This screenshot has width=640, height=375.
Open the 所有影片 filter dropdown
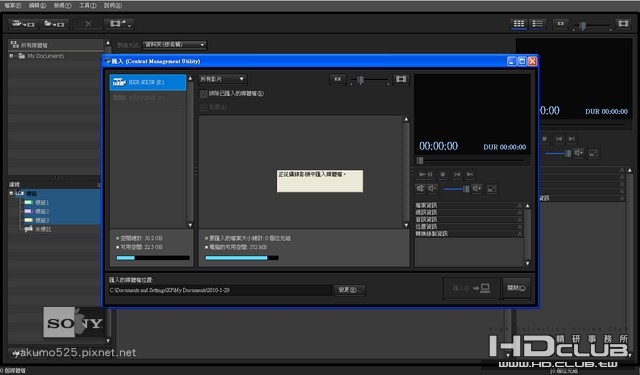223,79
